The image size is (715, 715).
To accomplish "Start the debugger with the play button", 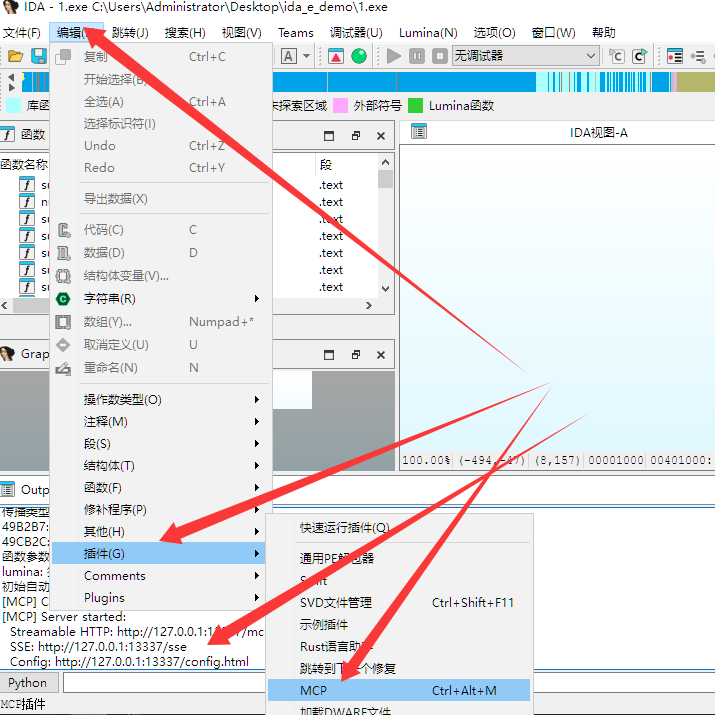I will [394, 56].
